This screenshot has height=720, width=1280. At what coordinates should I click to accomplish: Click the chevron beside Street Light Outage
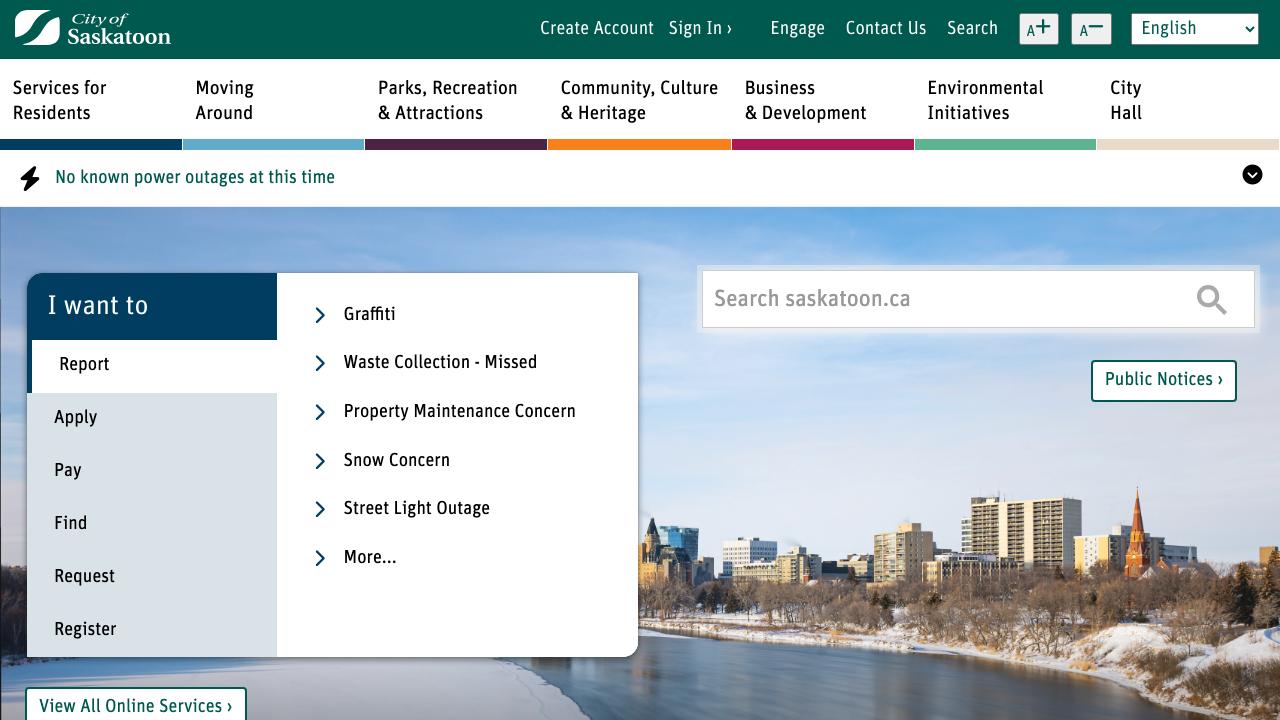click(320, 509)
